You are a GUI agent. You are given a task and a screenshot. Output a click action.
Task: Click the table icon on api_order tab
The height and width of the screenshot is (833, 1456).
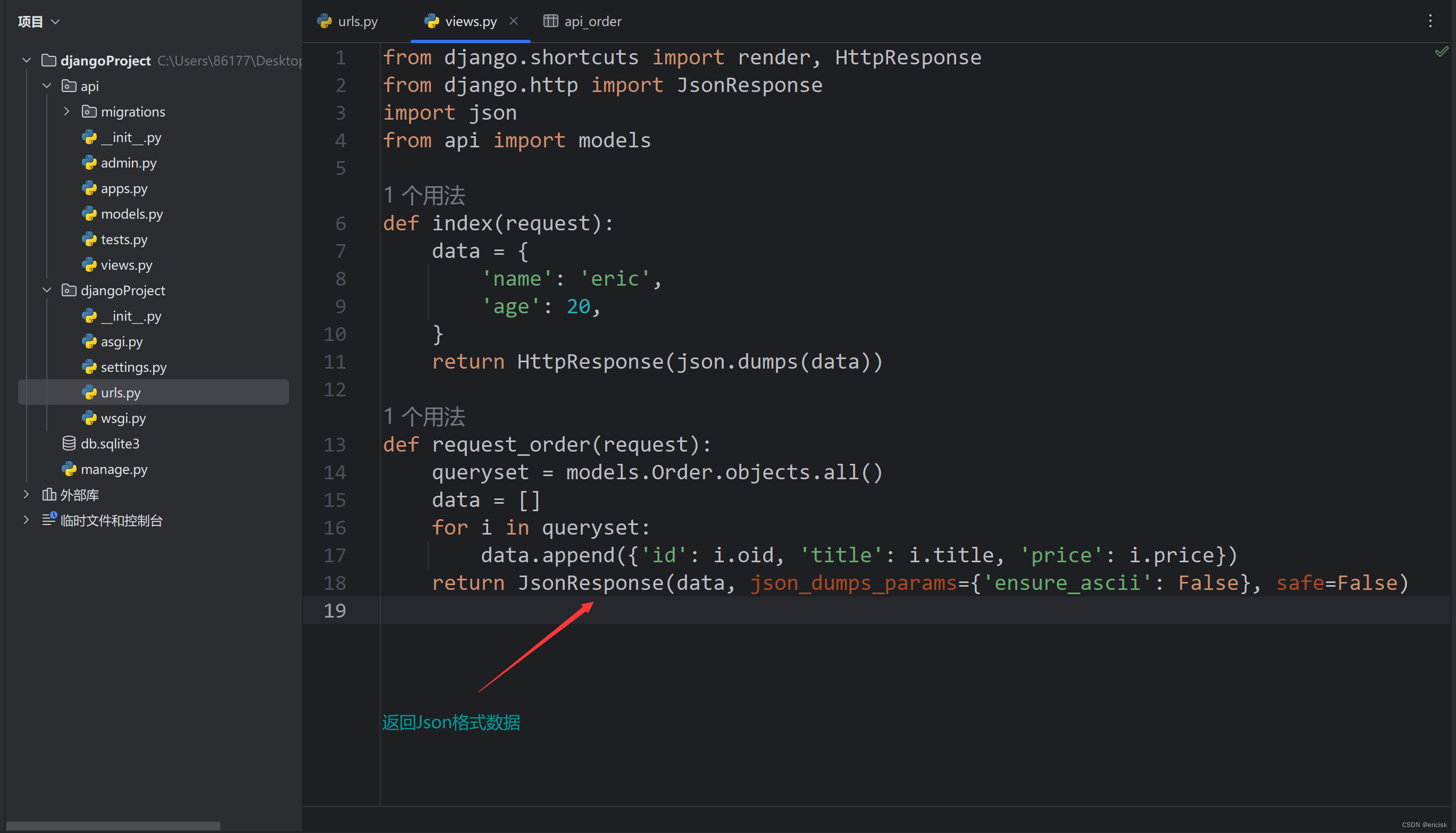click(x=550, y=21)
